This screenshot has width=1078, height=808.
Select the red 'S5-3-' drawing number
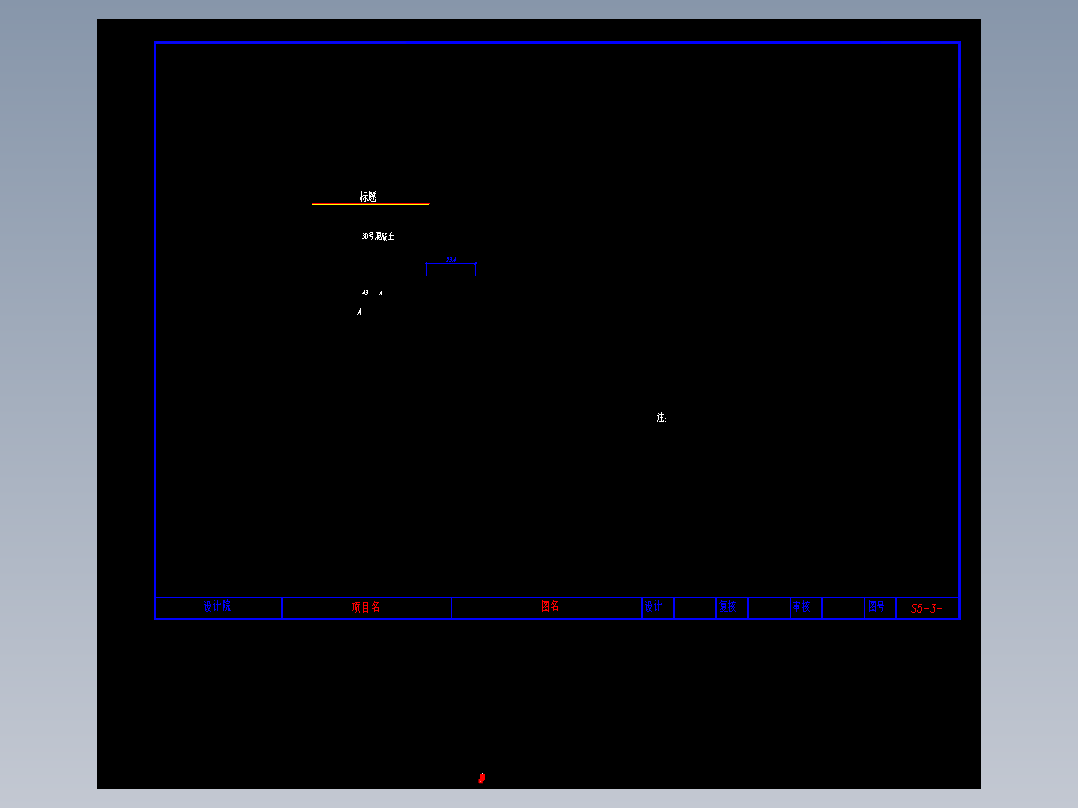point(927,608)
